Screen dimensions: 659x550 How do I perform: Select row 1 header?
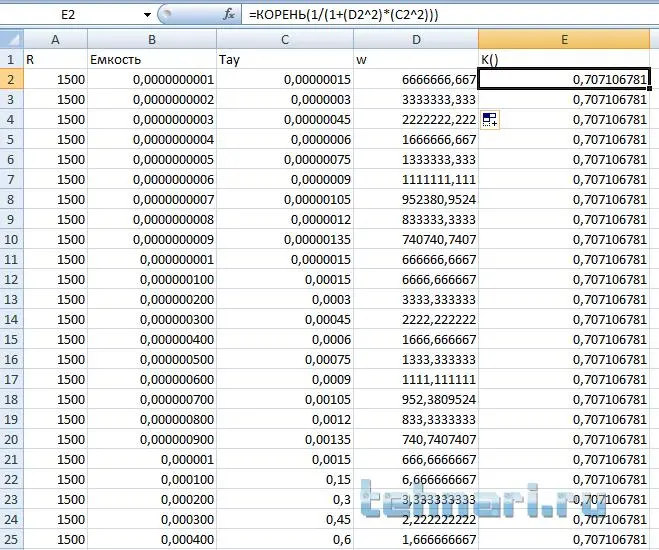[x=11, y=59]
